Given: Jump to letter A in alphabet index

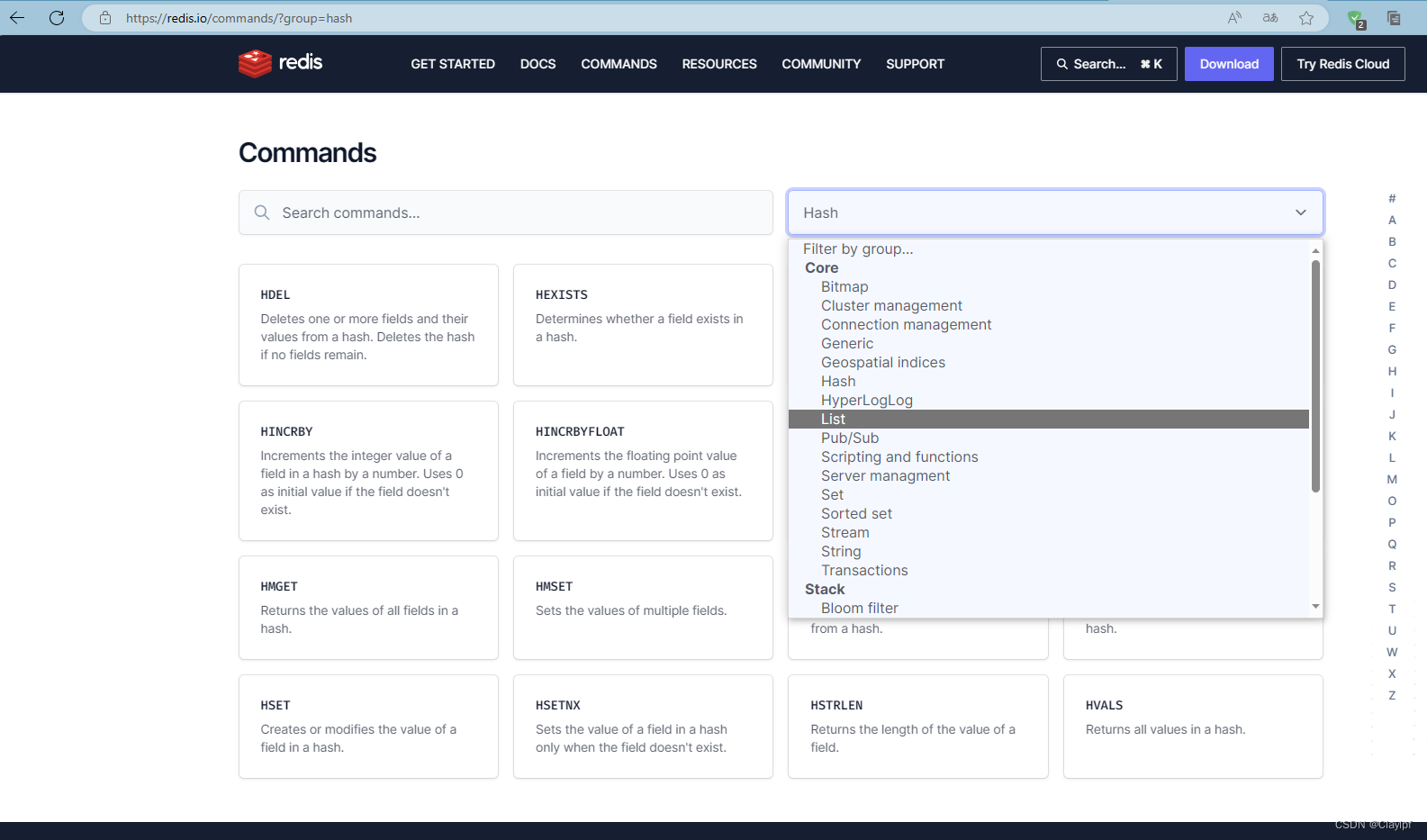Looking at the screenshot, I should click(x=1392, y=220).
